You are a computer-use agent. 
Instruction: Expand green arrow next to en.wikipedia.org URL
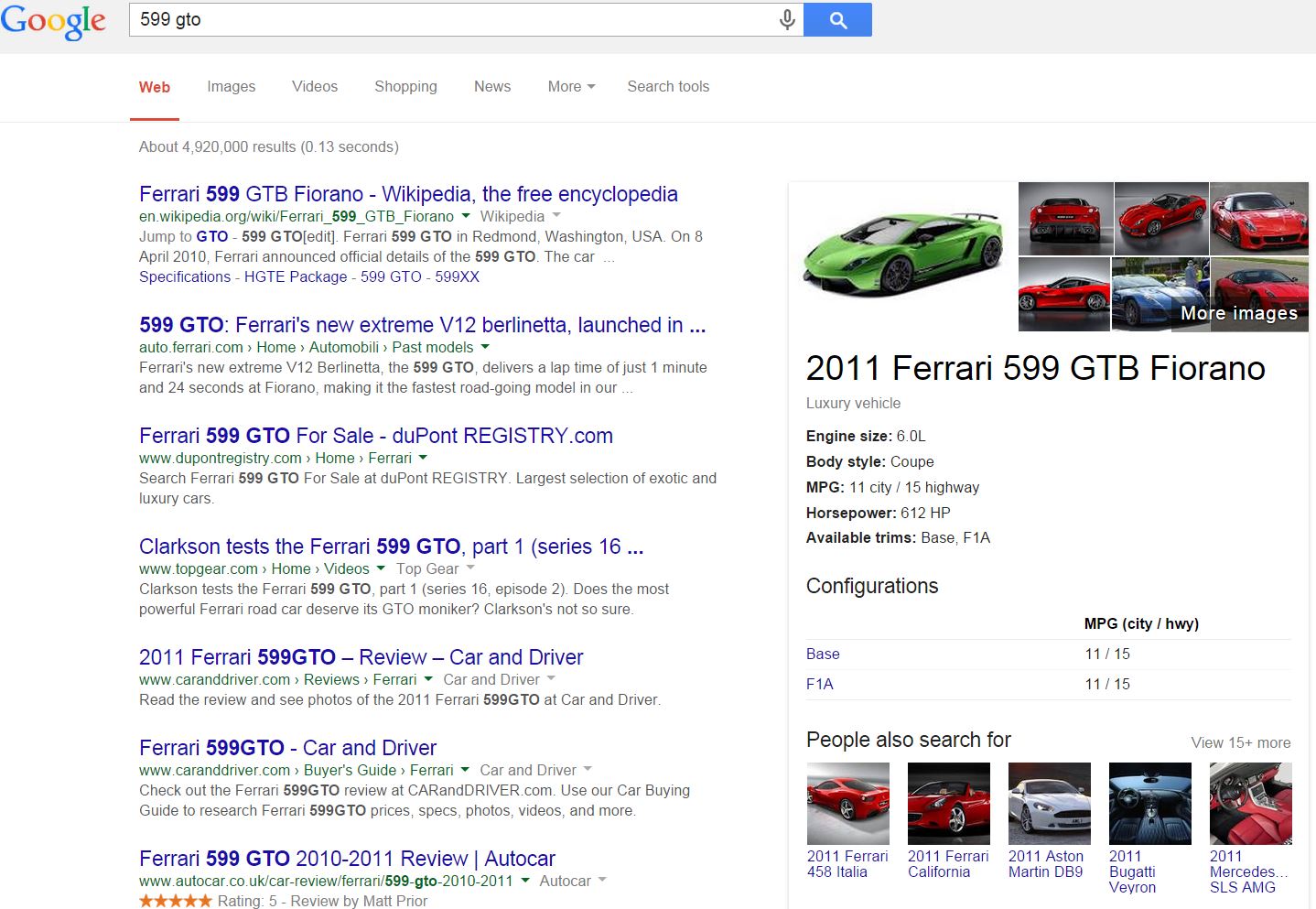[x=465, y=216]
